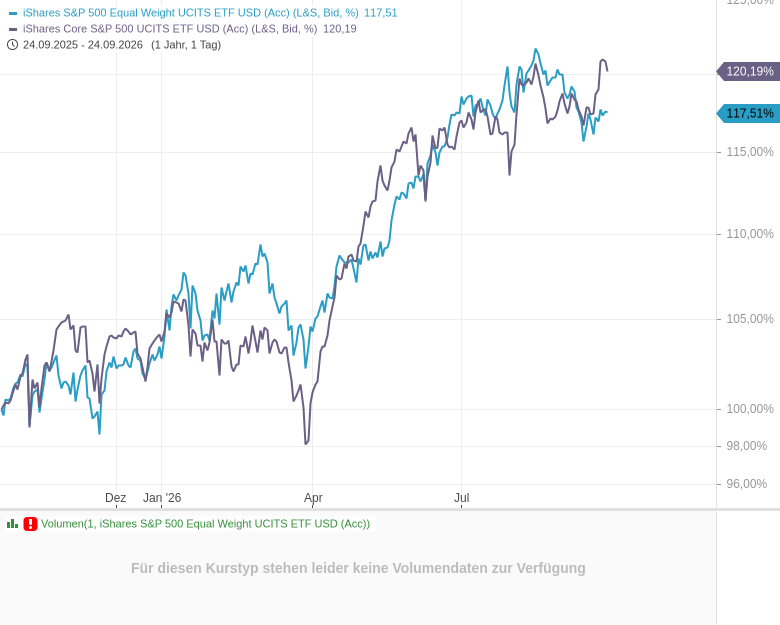Image resolution: width=780 pixels, height=625 pixels.
Task: Click the clock icon beside date range
Action: click(x=12, y=45)
